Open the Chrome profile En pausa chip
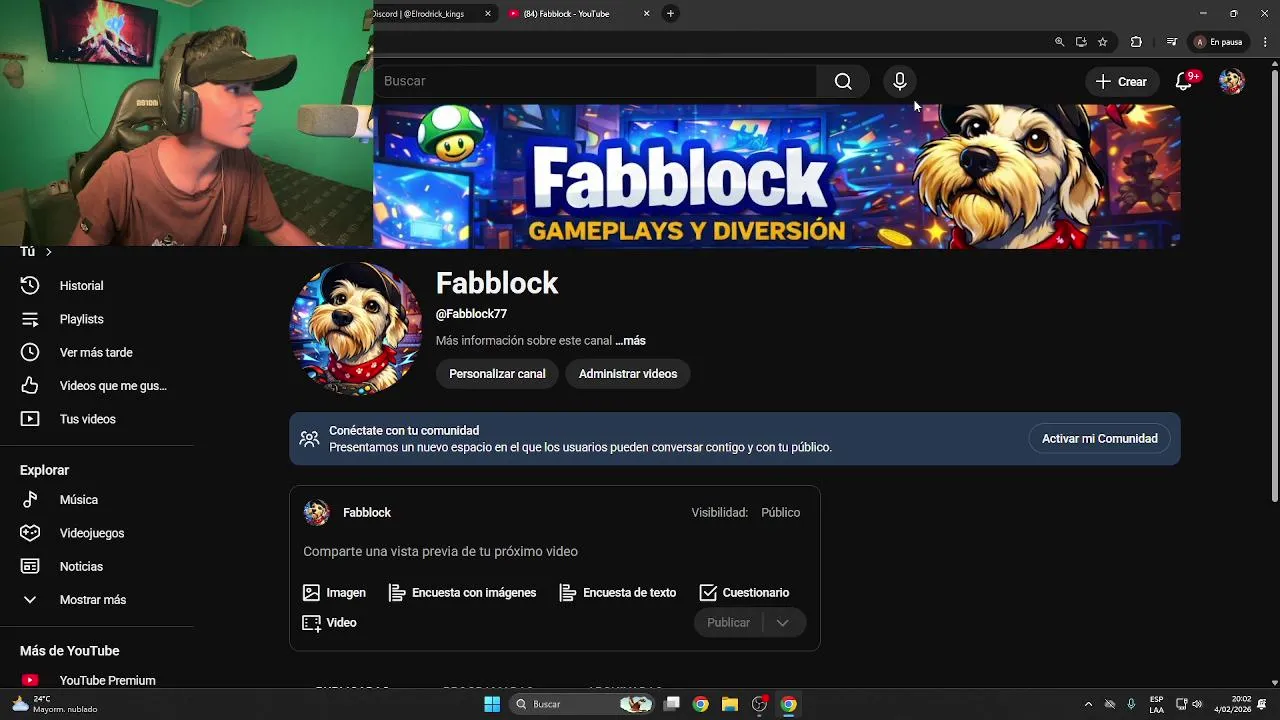Screen dimensions: 1280x720 pos(1218,42)
